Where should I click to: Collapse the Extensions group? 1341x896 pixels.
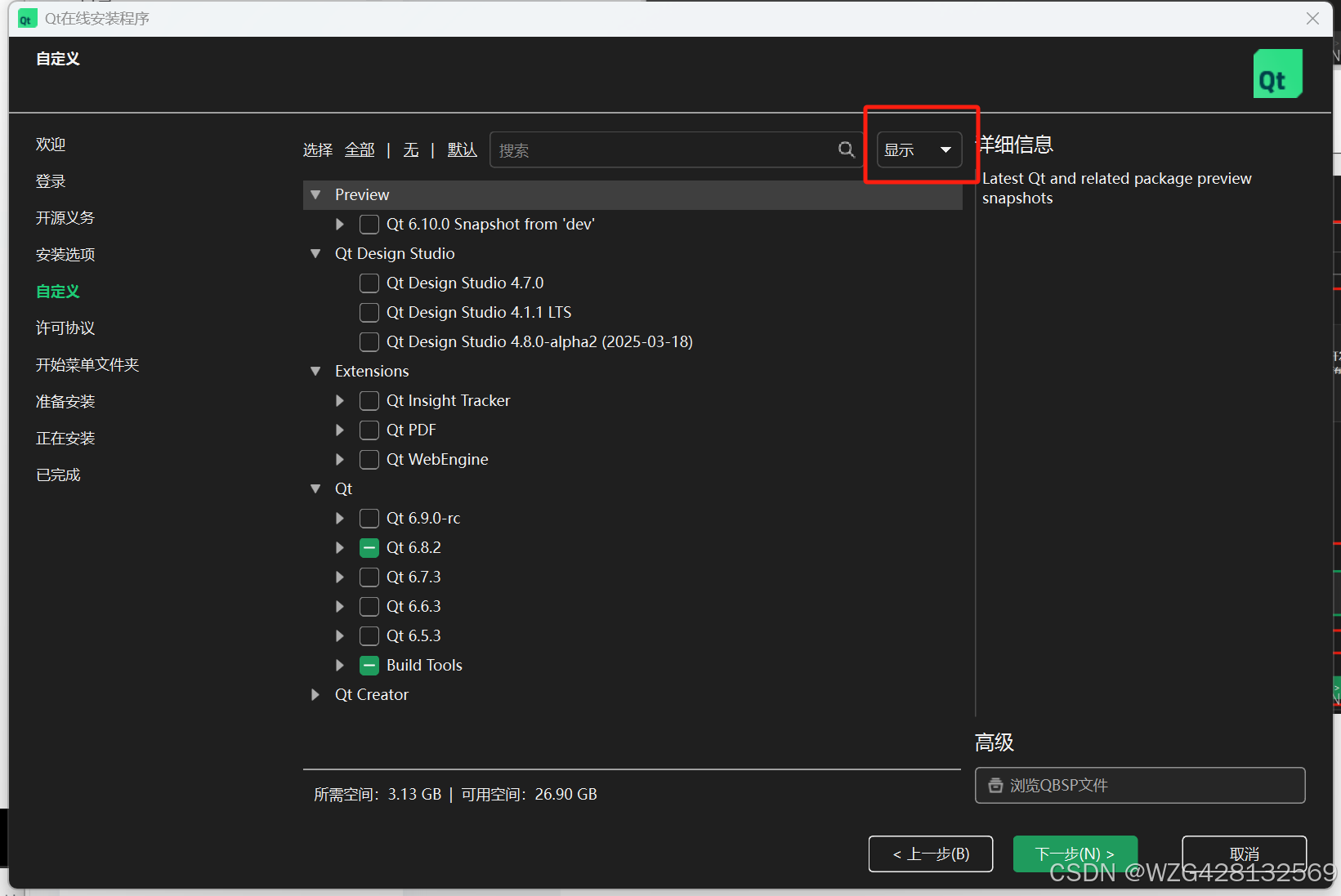[x=315, y=371]
